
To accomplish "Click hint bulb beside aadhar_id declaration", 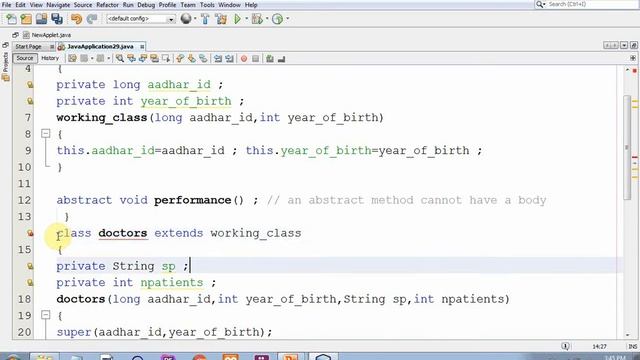I will tap(30, 84).
